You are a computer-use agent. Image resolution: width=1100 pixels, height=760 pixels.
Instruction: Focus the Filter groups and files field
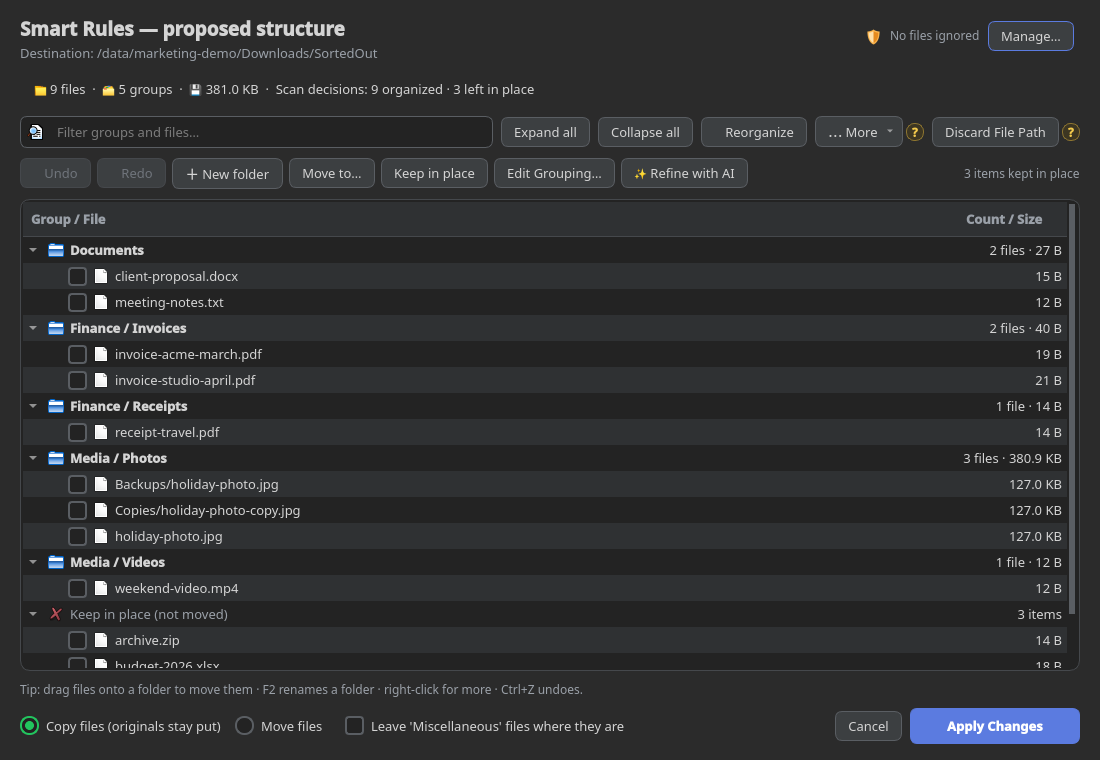click(256, 132)
